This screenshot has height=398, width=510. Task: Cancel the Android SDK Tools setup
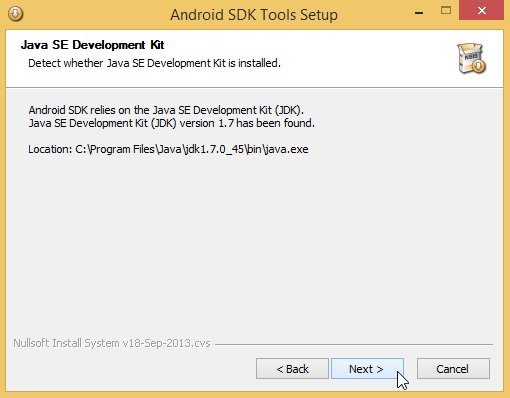453,369
